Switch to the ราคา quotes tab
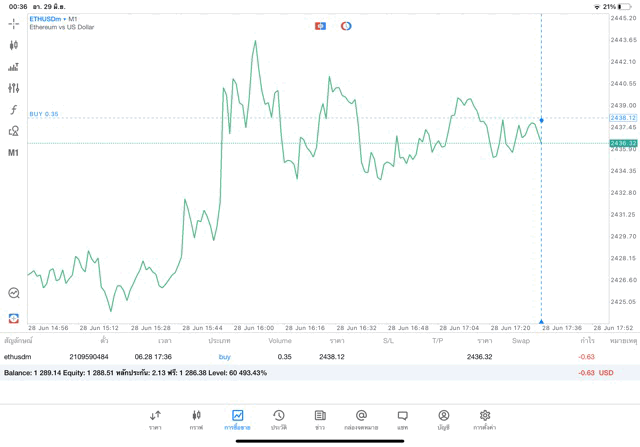 tap(155, 419)
